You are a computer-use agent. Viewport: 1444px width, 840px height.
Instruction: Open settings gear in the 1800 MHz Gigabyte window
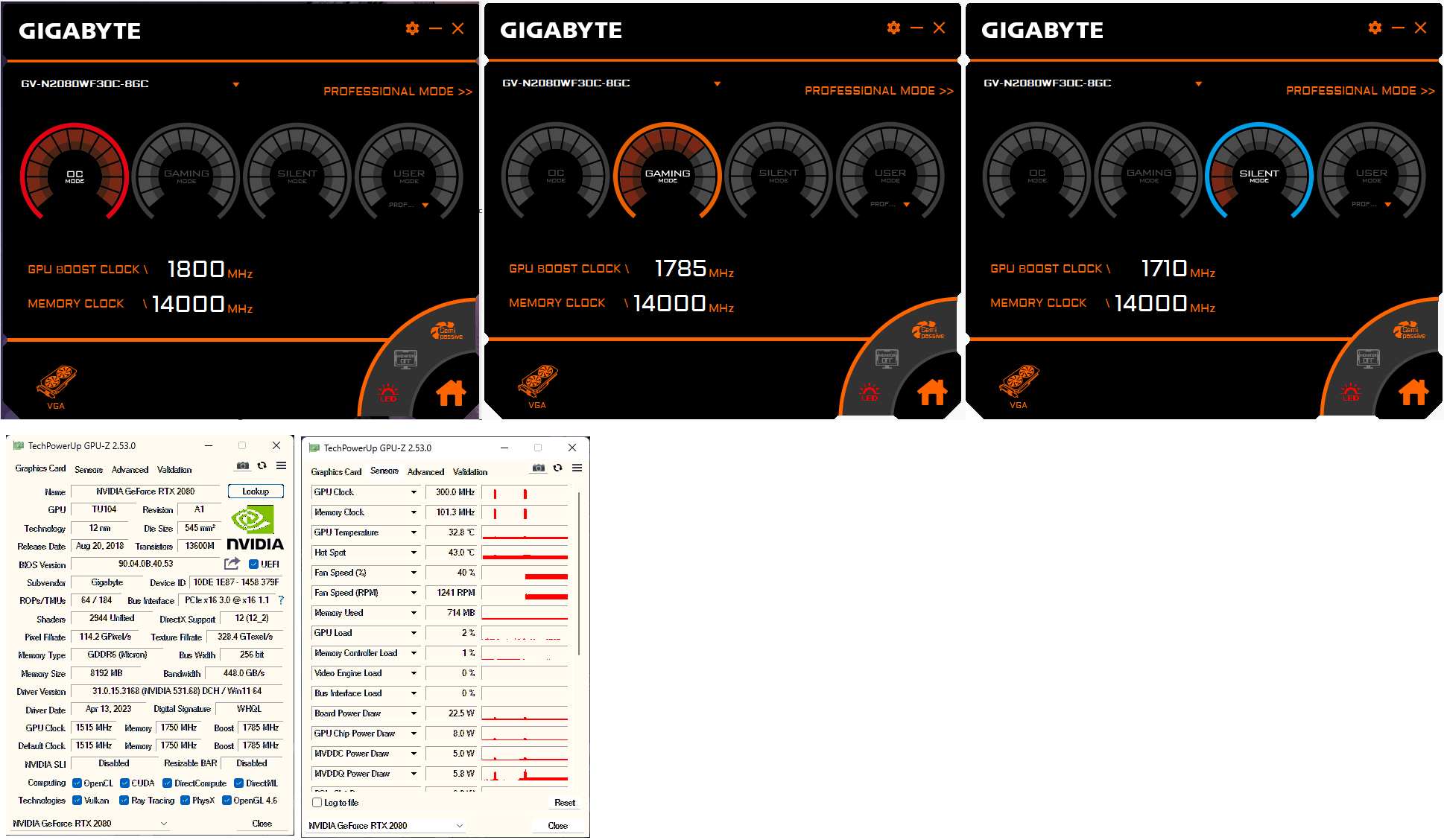pyautogui.click(x=412, y=28)
